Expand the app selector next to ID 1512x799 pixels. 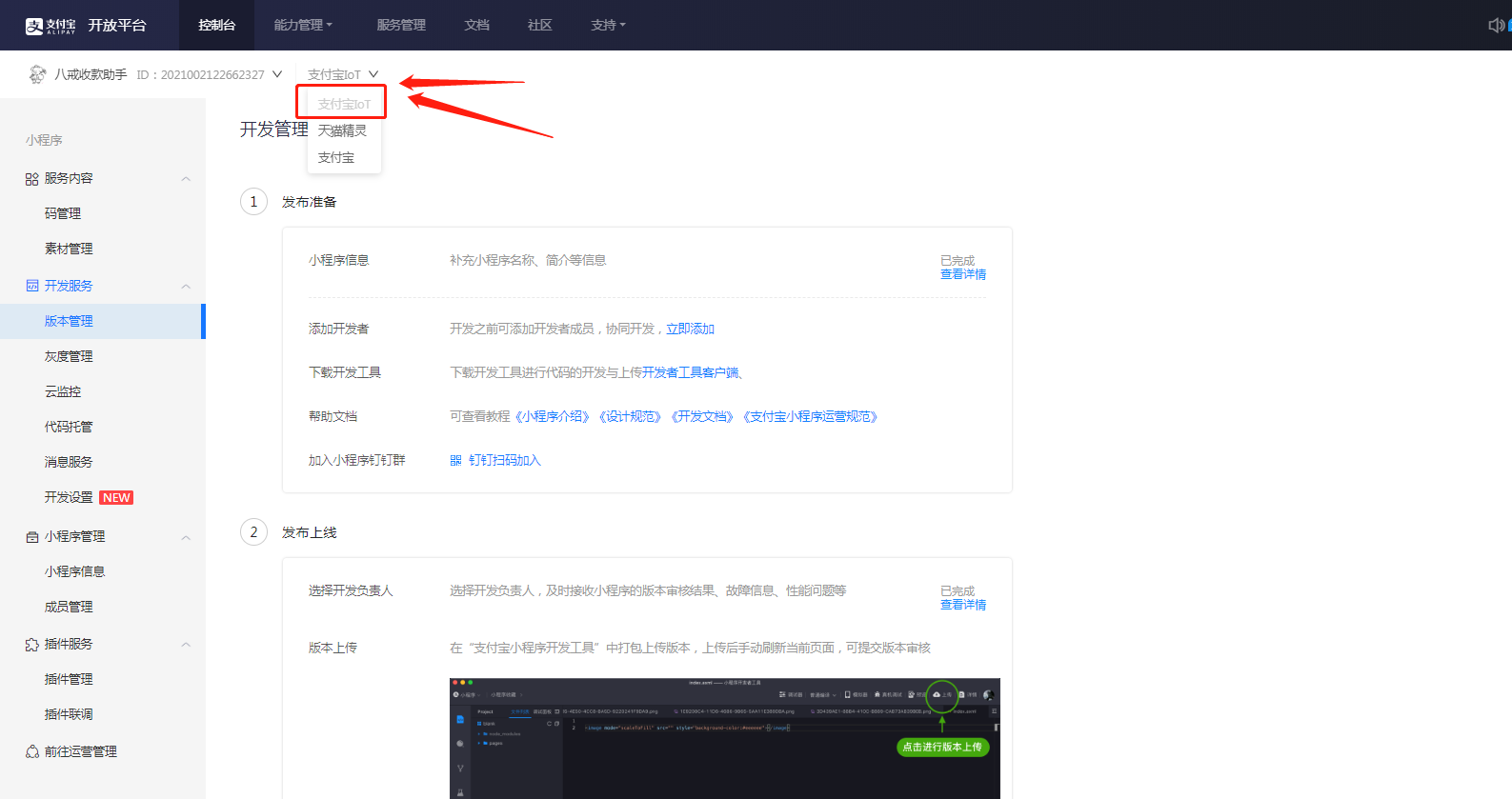(x=277, y=74)
